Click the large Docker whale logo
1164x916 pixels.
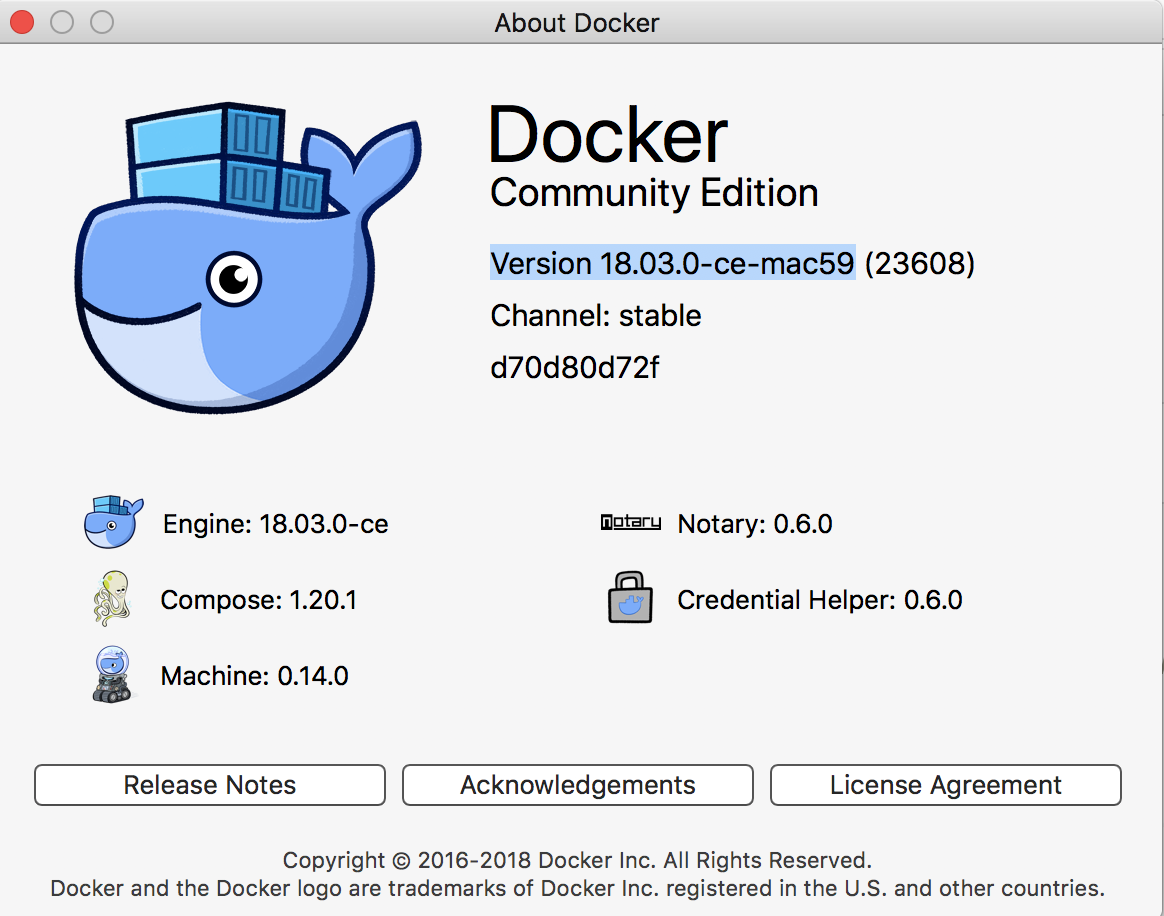tap(247, 257)
